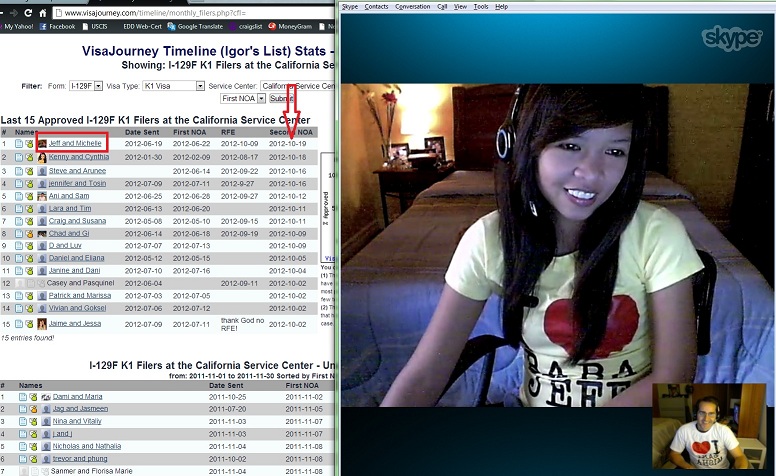Open timeline document icon for trevor and phung
The image size is (776, 476).
click(23, 459)
